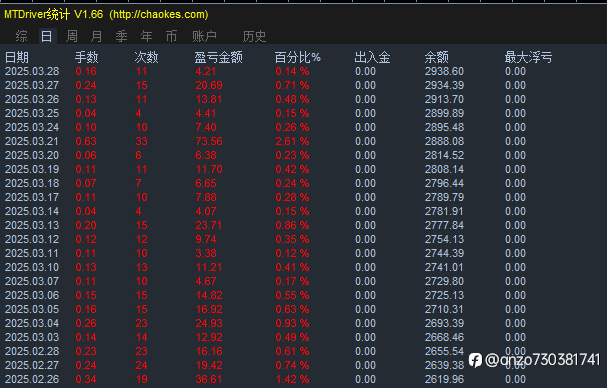Click percentage value 1.42 %
Screen dimensions: 607x388
point(292,379)
